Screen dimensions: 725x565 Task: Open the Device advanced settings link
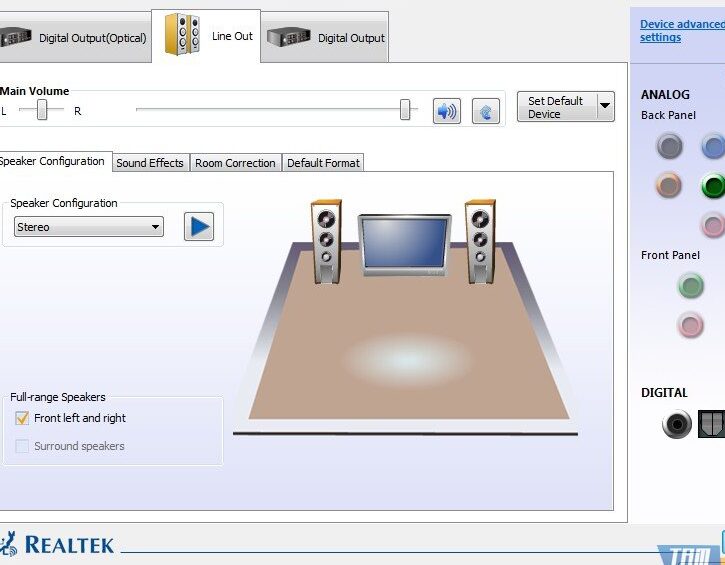coord(682,31)
